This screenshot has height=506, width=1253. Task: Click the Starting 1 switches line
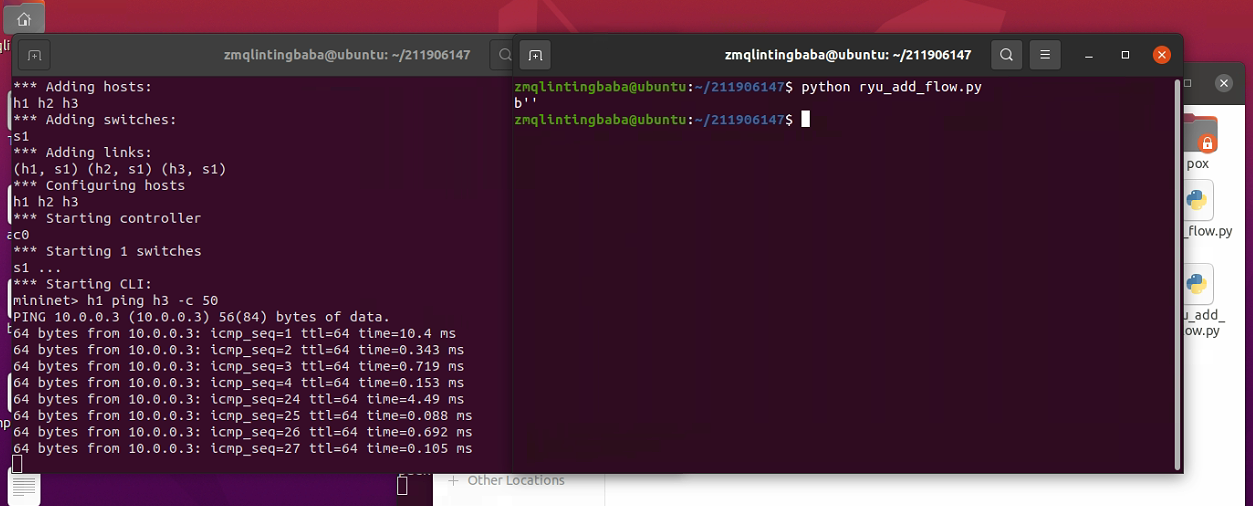pyautogui.click(x=107, y=251)
